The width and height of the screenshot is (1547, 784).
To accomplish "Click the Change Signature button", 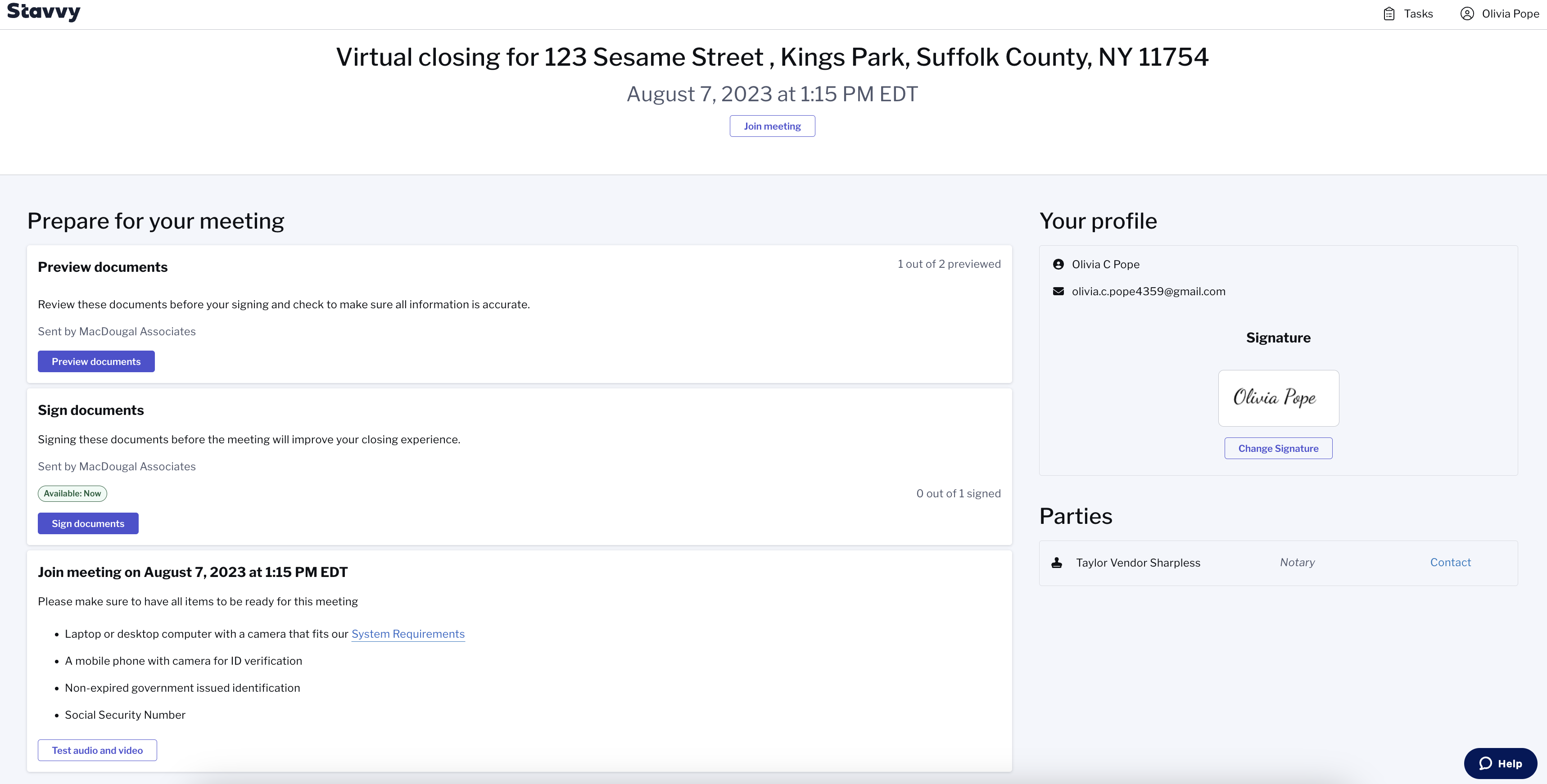I will point(1278,448).
